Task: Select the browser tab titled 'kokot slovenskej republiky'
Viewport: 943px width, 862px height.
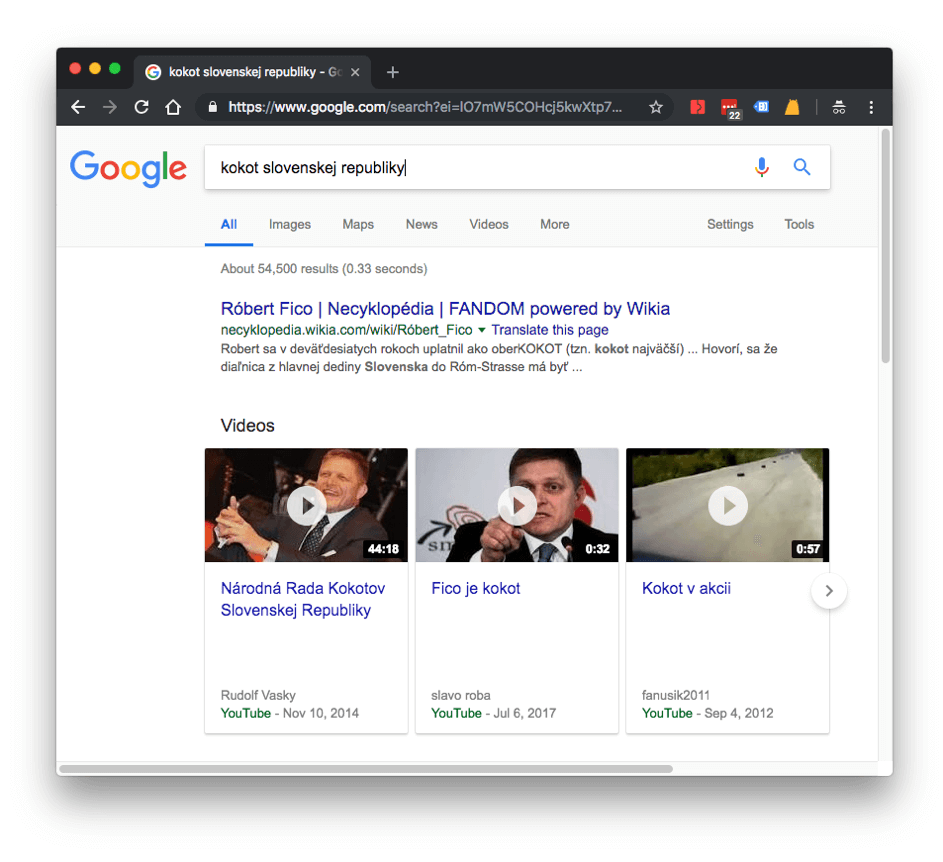Action: coord(252,72)
